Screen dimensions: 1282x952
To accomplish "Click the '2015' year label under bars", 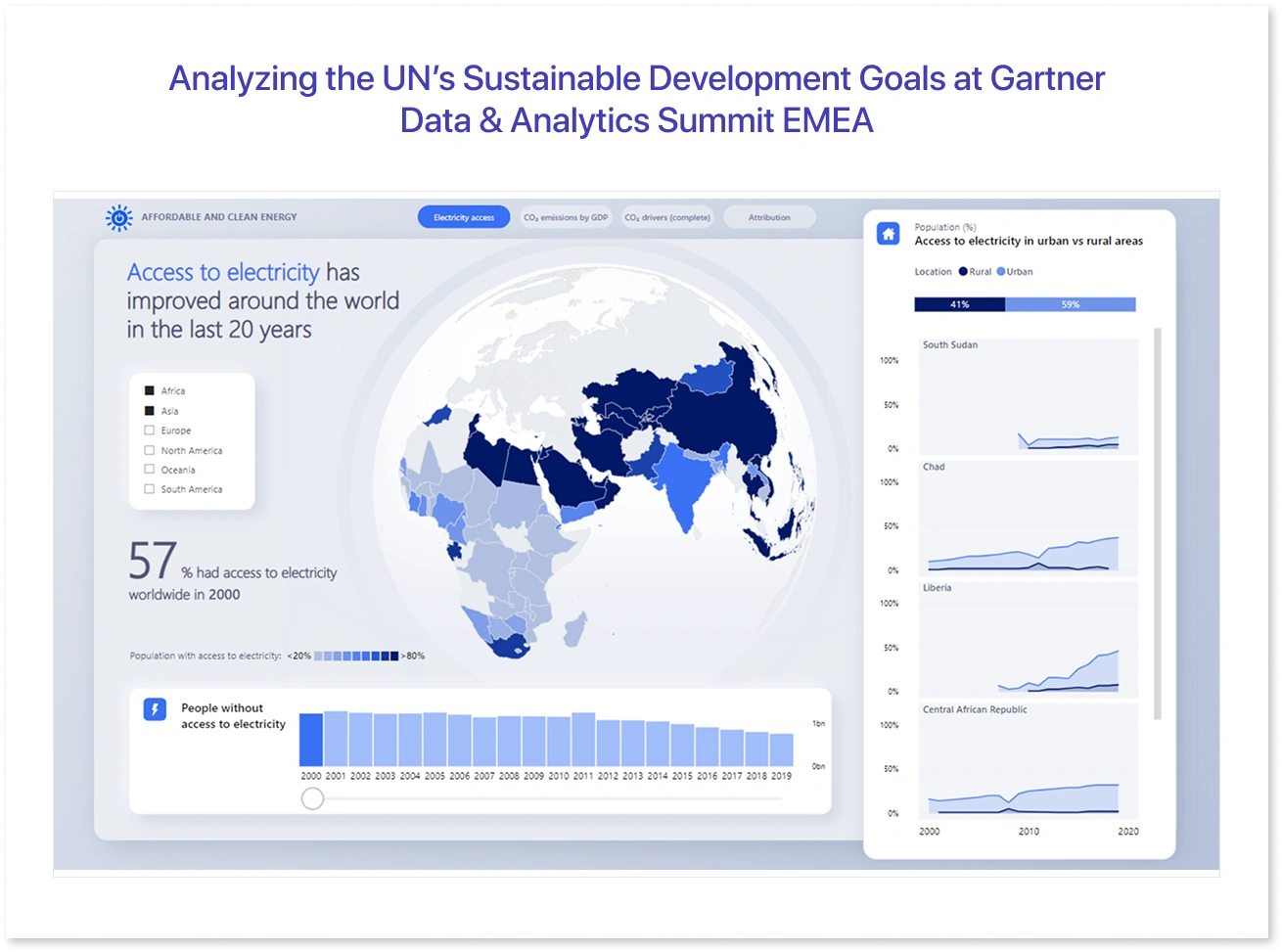I will pyautogui.click(x=682, y=776).
